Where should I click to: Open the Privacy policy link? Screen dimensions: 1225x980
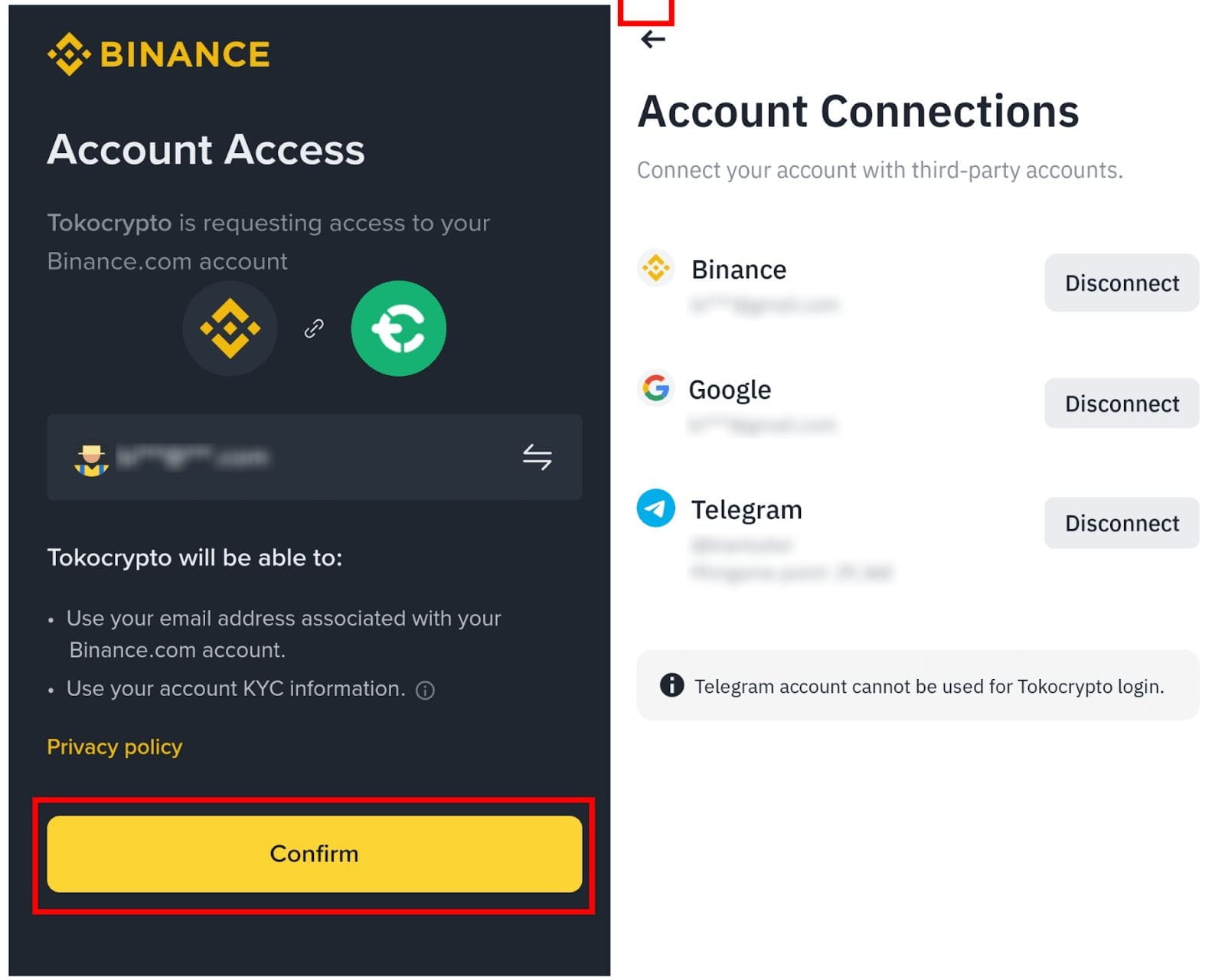115,746
